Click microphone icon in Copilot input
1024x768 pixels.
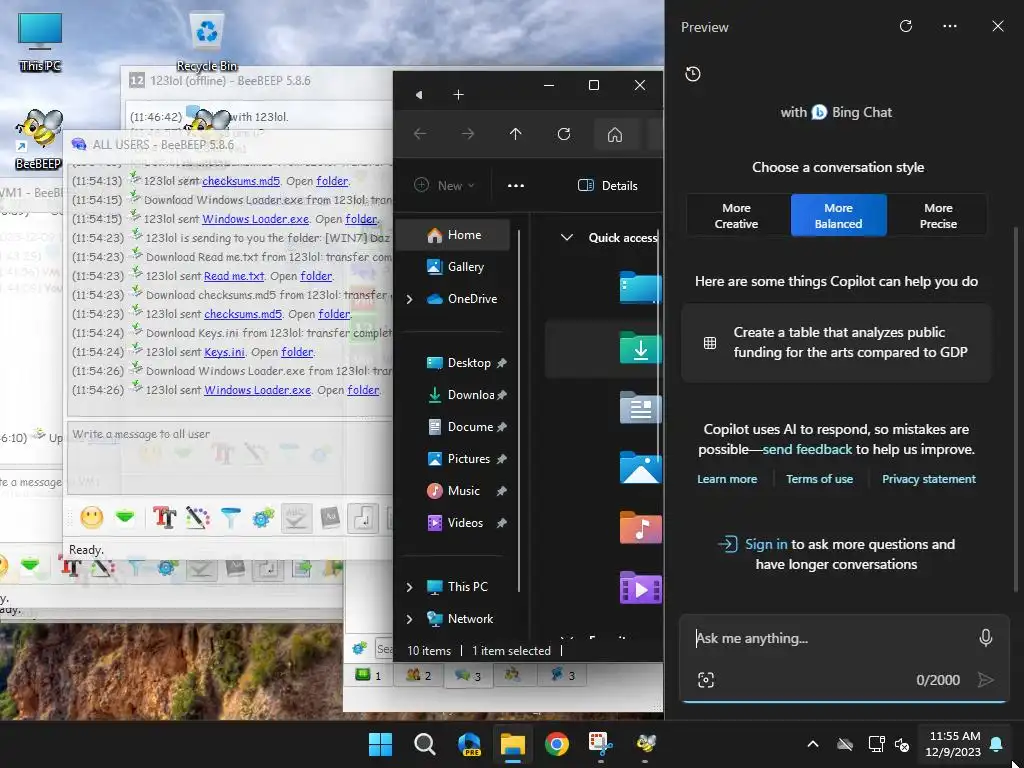[x=985, y=638]
